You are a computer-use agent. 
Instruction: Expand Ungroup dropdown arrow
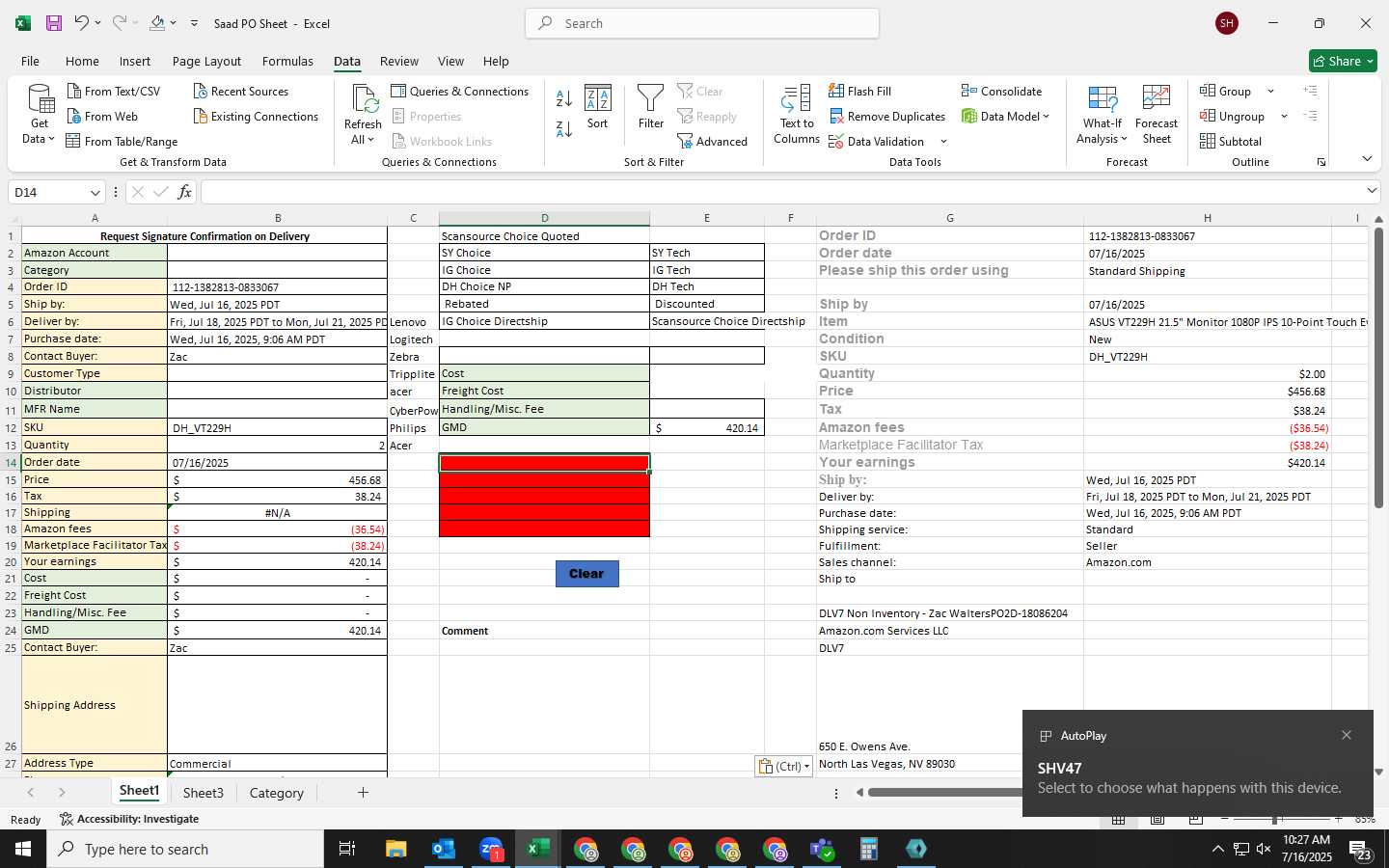pos(1284,117)
